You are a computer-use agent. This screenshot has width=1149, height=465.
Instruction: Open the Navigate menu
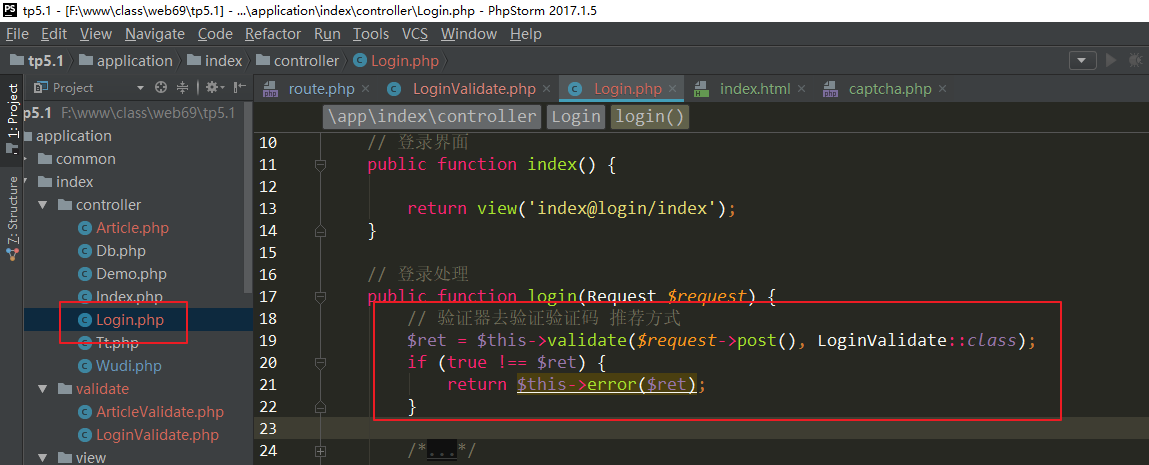[x=155, y=34]
